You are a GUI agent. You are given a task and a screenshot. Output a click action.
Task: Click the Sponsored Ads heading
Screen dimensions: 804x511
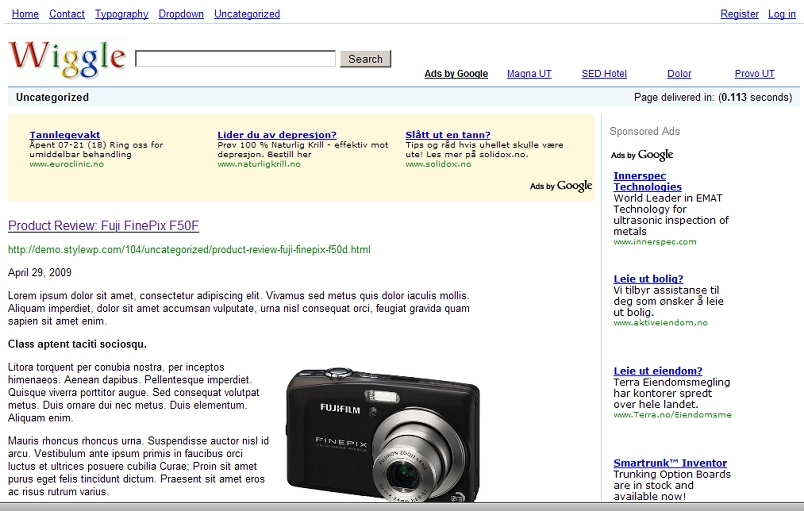click(x=645, y=132)
